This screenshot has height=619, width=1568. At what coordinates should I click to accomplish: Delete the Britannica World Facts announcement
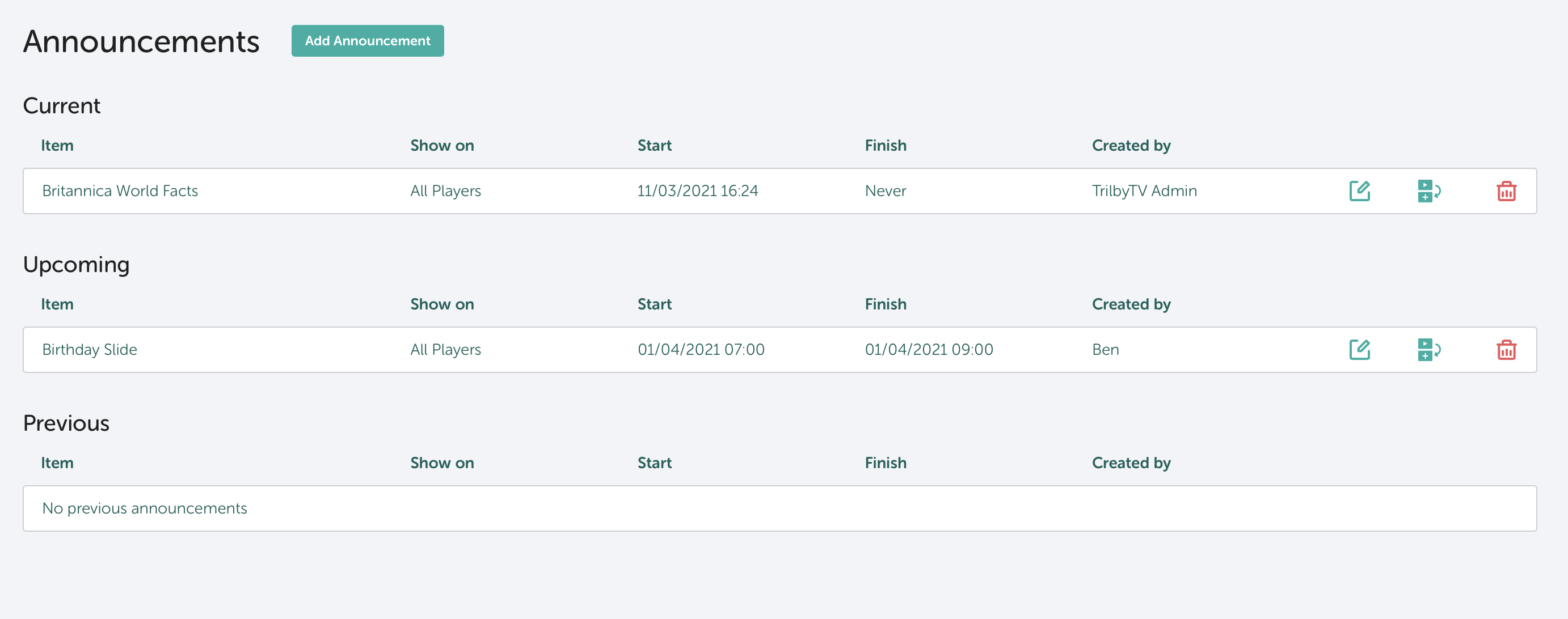tap(1506, 191)
